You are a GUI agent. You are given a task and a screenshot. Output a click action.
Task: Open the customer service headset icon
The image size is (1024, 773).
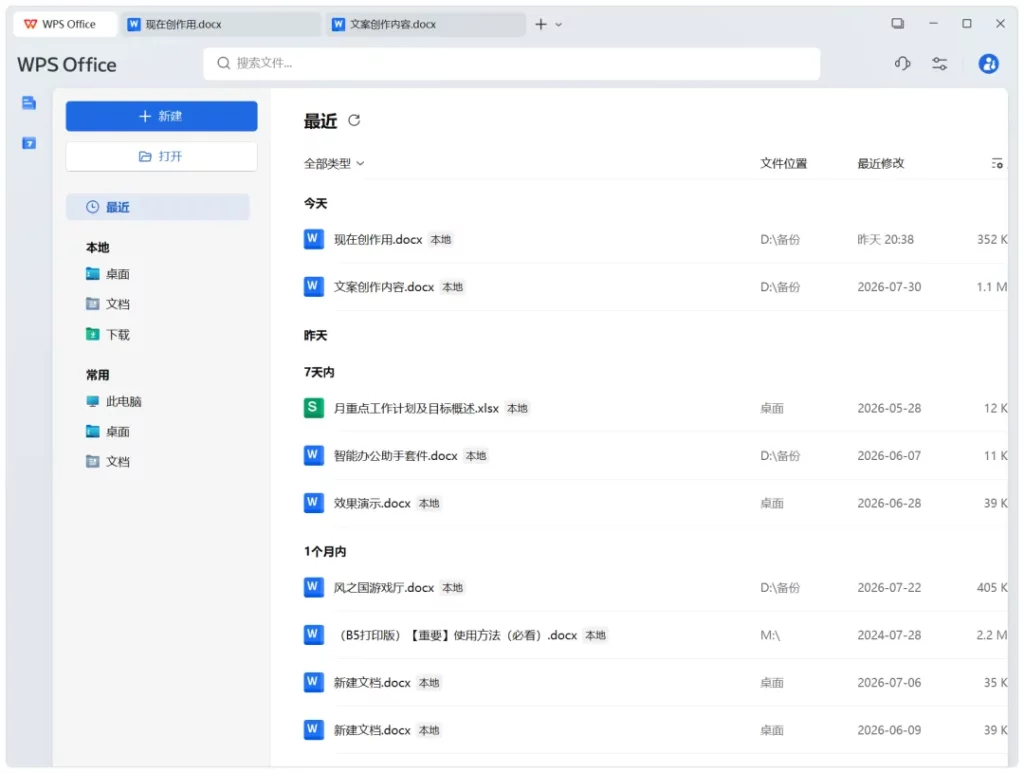pyautogui.click(x=903, y=63)
